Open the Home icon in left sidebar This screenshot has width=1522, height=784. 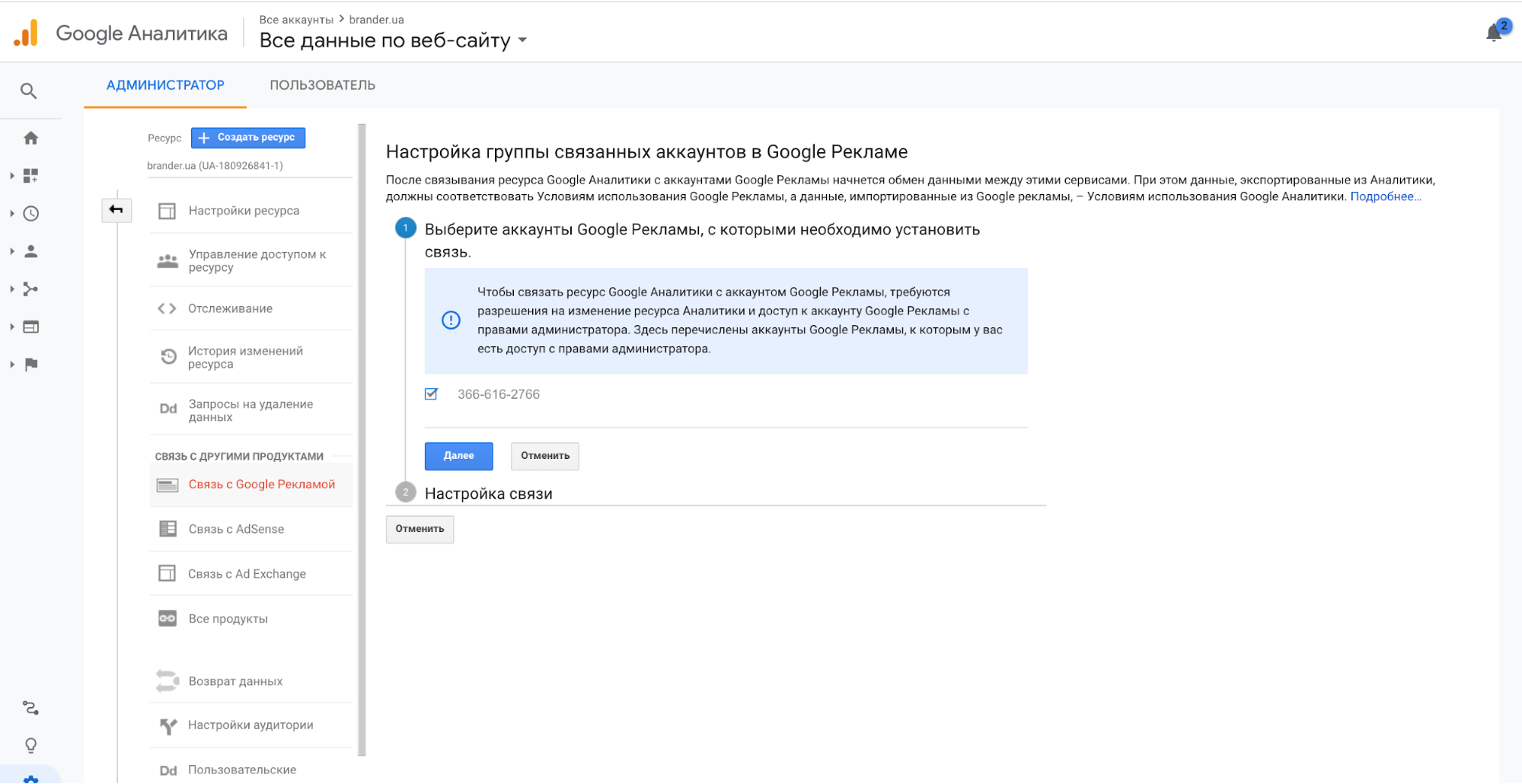30,138
